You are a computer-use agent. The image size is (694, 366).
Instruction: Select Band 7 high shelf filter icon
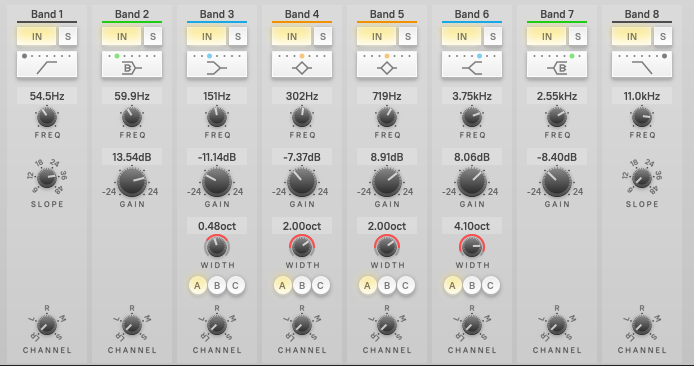[x=557, y=65]
